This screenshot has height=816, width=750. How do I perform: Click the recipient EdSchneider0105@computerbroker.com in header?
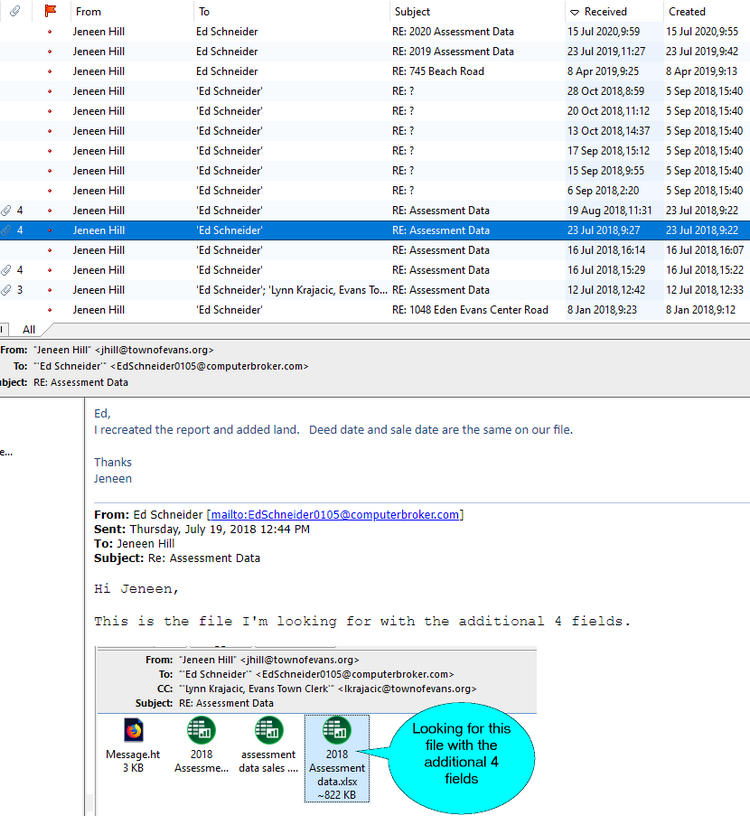(x=209, y=366)
